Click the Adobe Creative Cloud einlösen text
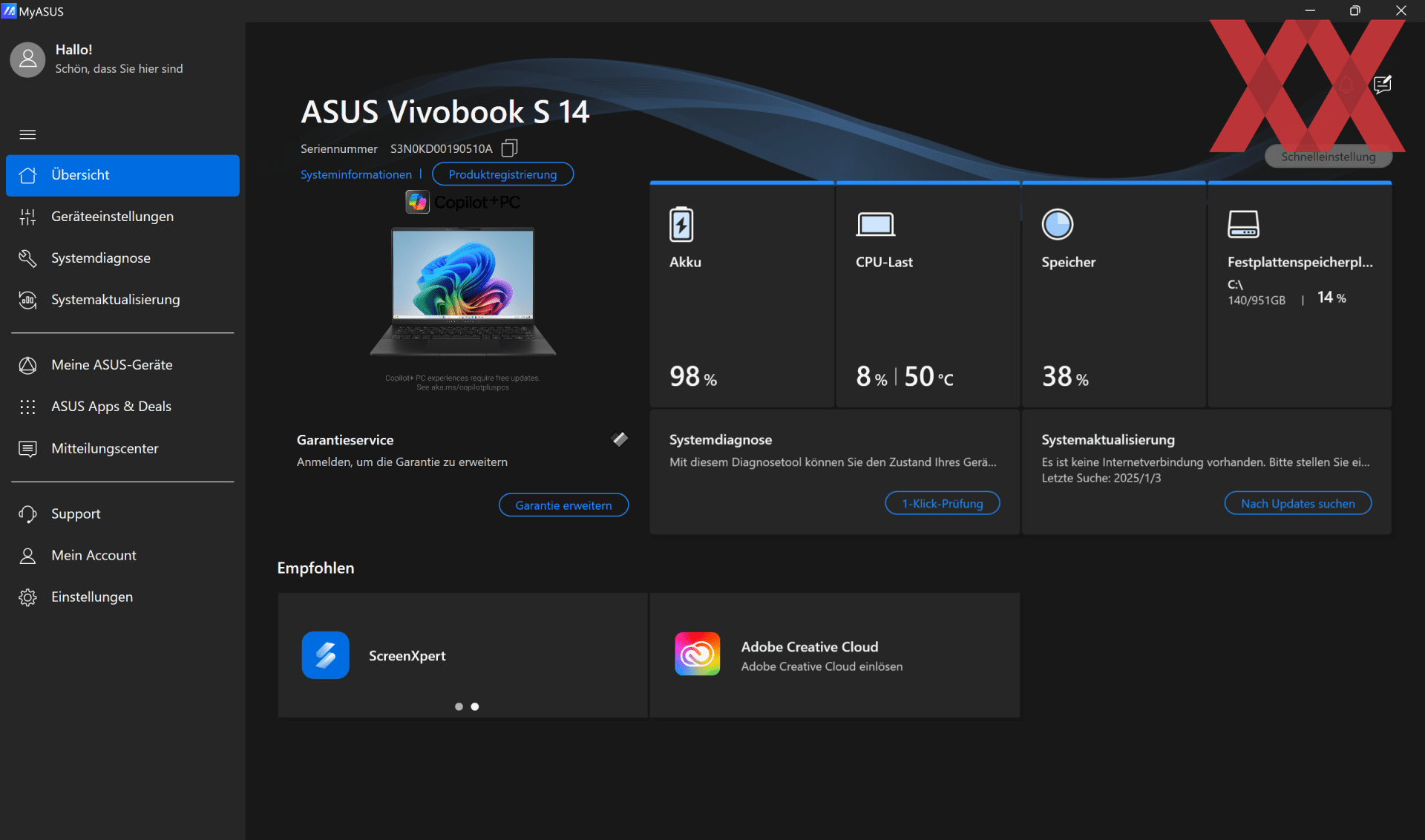 click(822, 667)
